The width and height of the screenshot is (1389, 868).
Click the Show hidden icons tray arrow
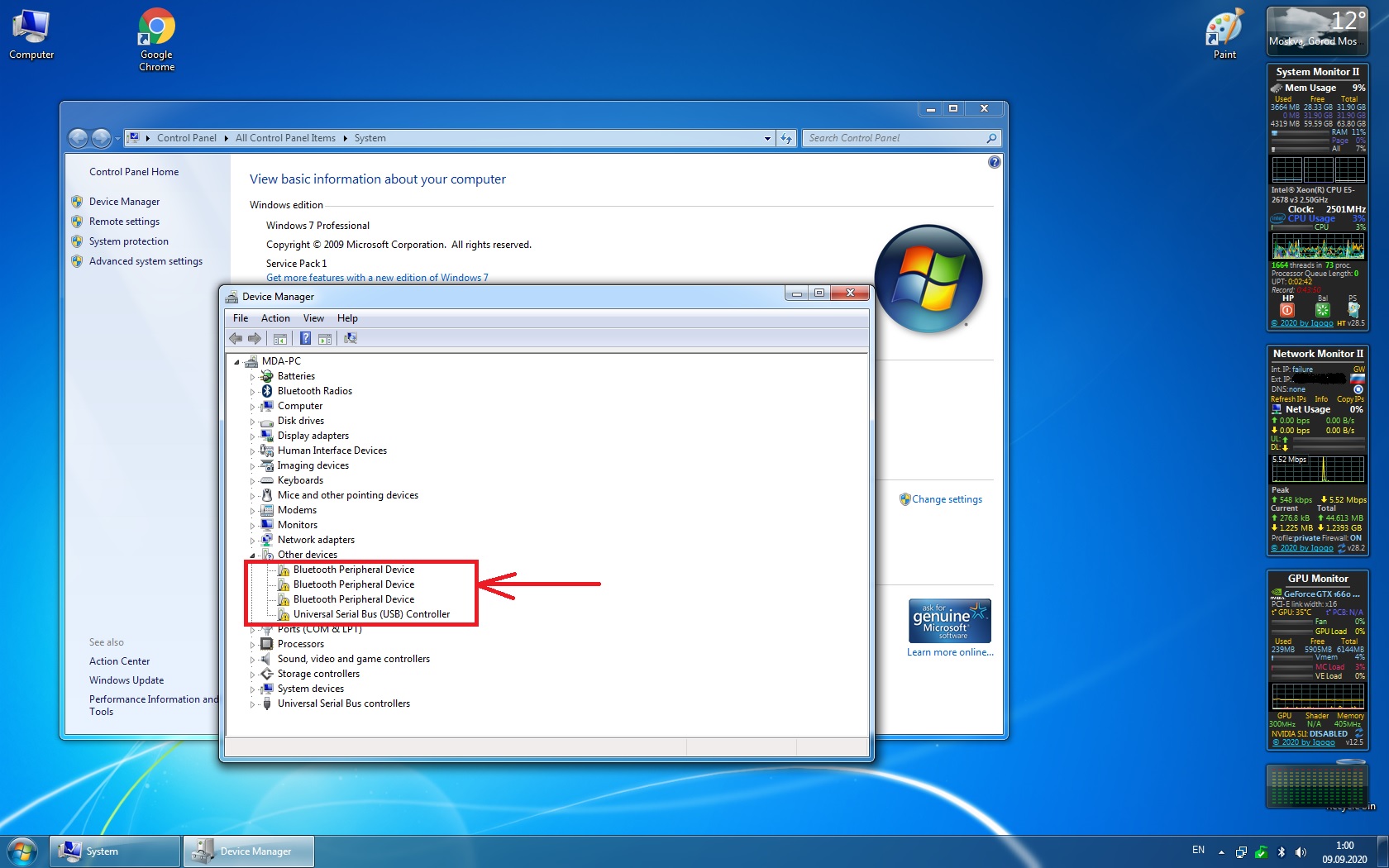click(x=1221, y=851)
